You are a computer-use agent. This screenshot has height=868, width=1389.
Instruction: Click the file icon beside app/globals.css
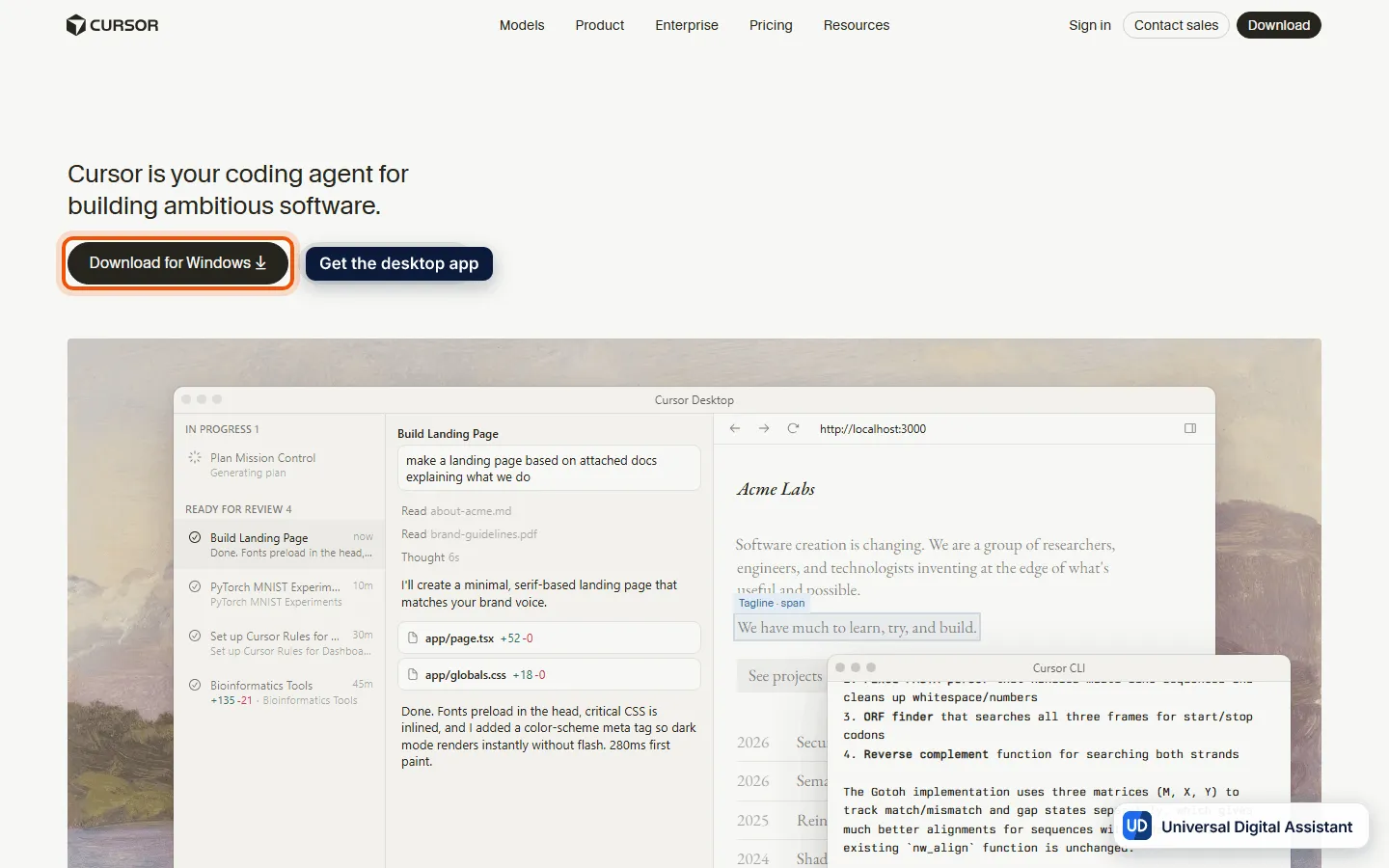point(413,674)
